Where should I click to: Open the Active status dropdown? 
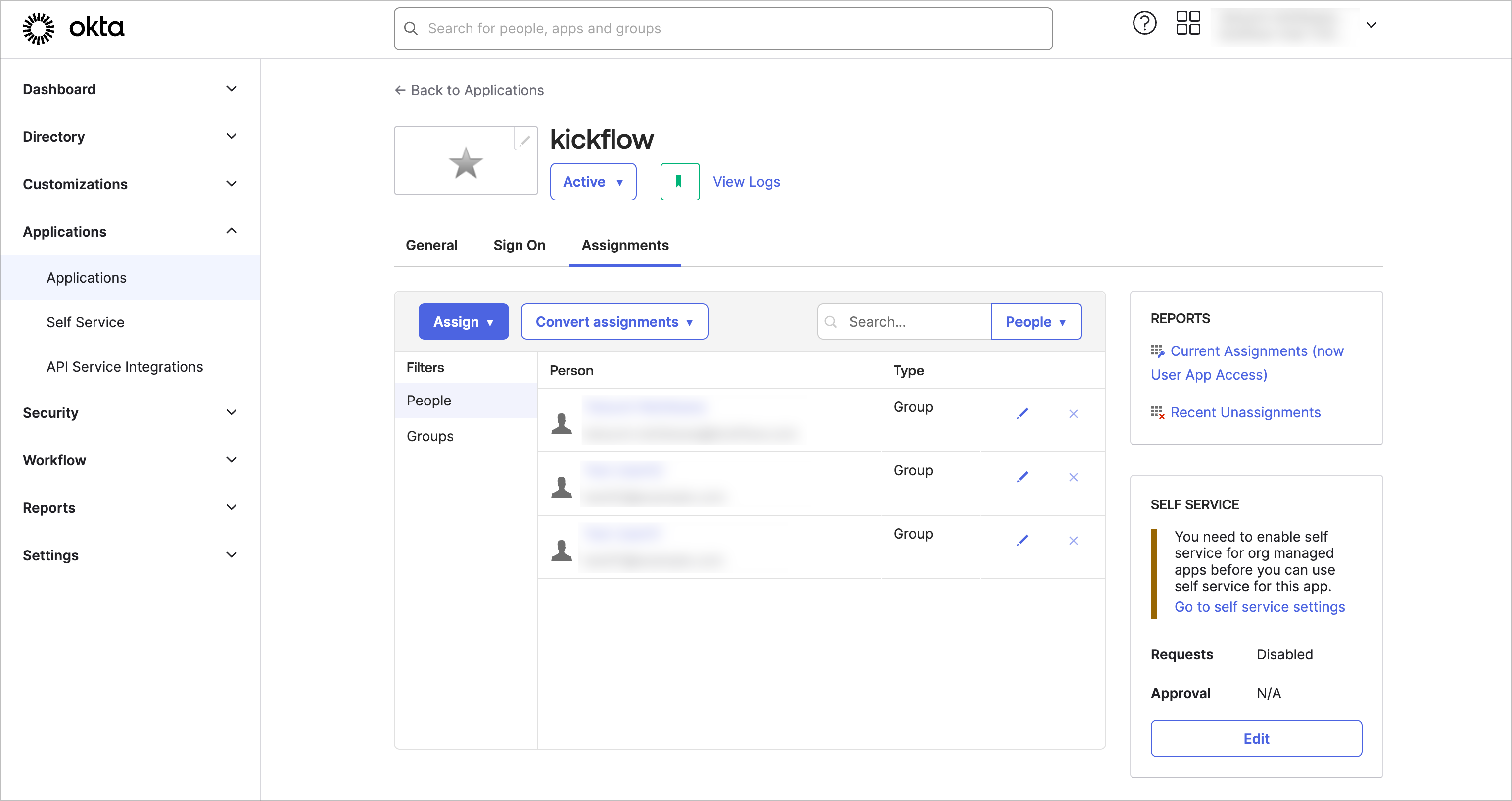pos(593,182)
